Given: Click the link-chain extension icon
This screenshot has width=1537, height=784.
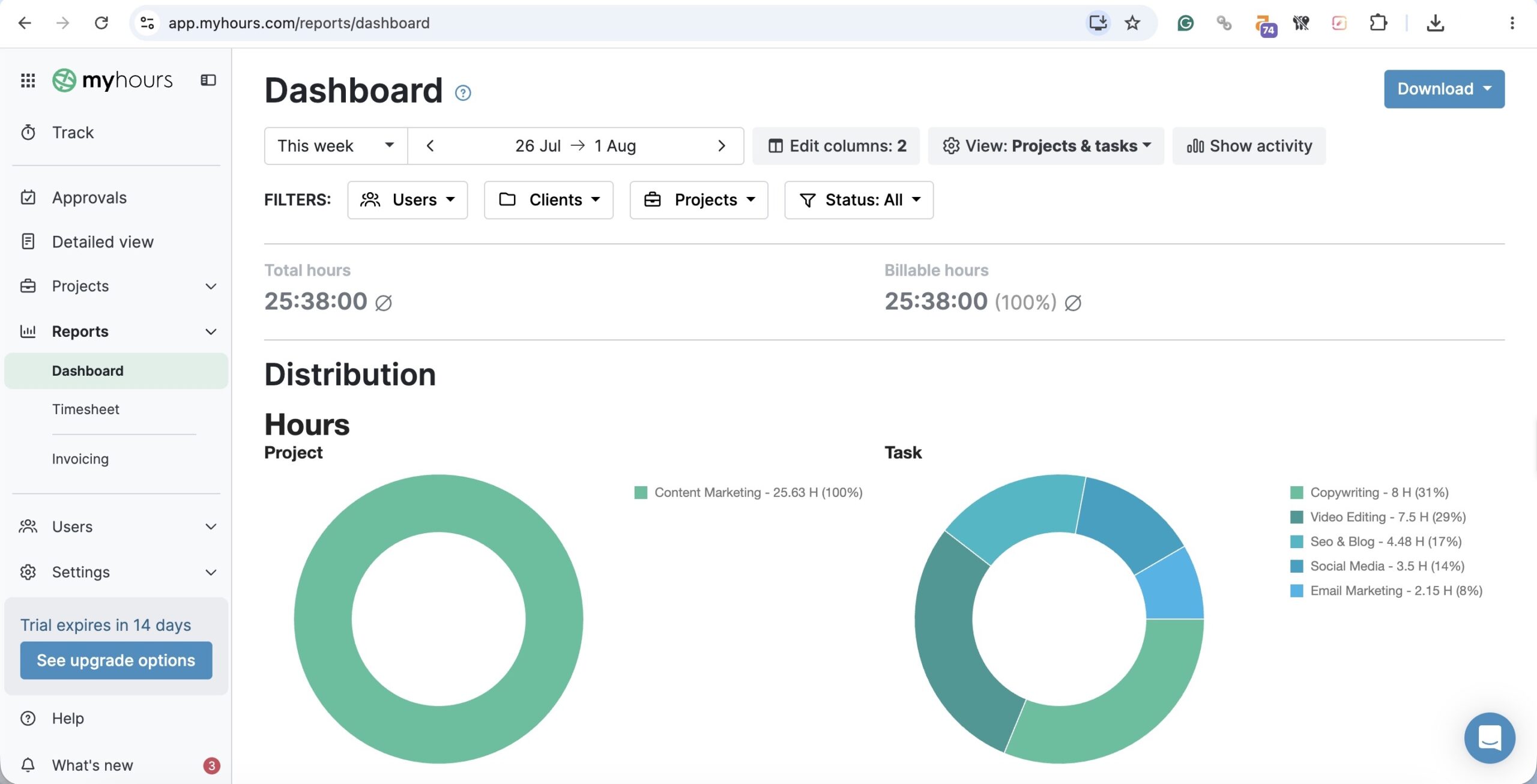Looking at the screenshot, I should pyautogui.click(x=1224, y=23).
